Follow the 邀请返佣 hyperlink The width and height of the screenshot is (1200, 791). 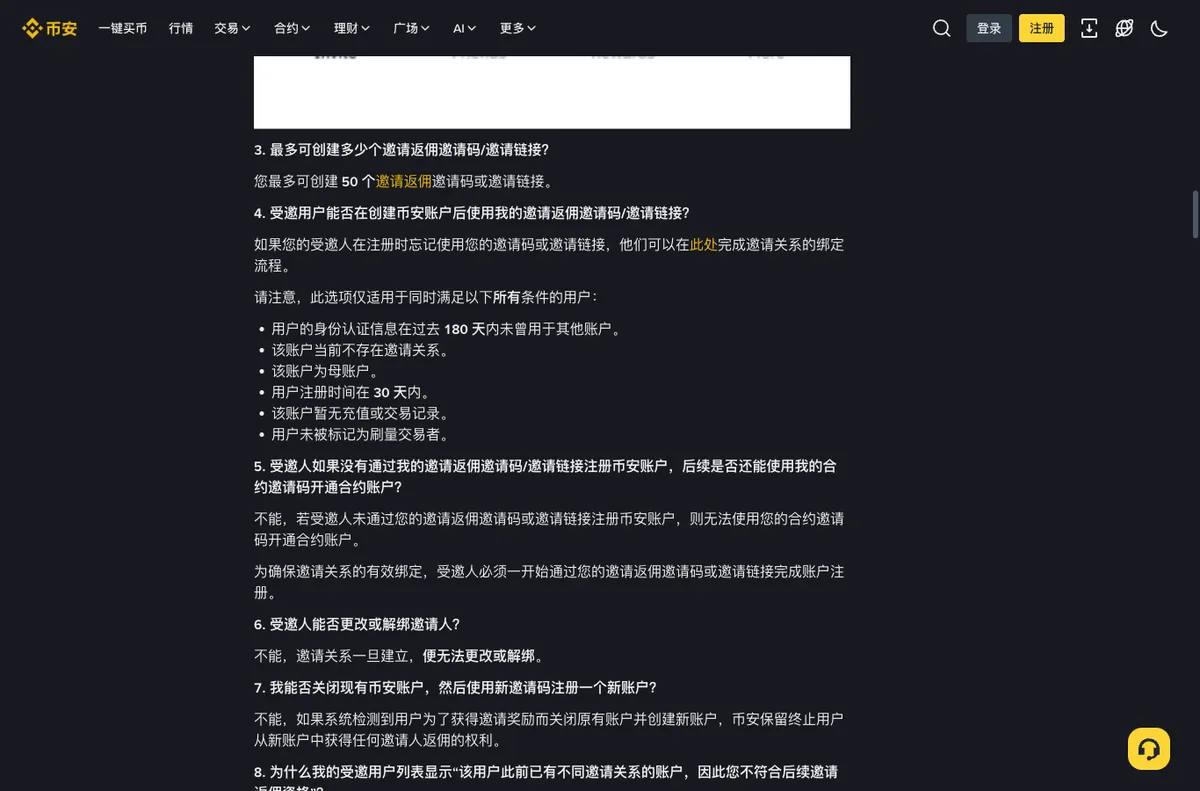tap(404, 181)
